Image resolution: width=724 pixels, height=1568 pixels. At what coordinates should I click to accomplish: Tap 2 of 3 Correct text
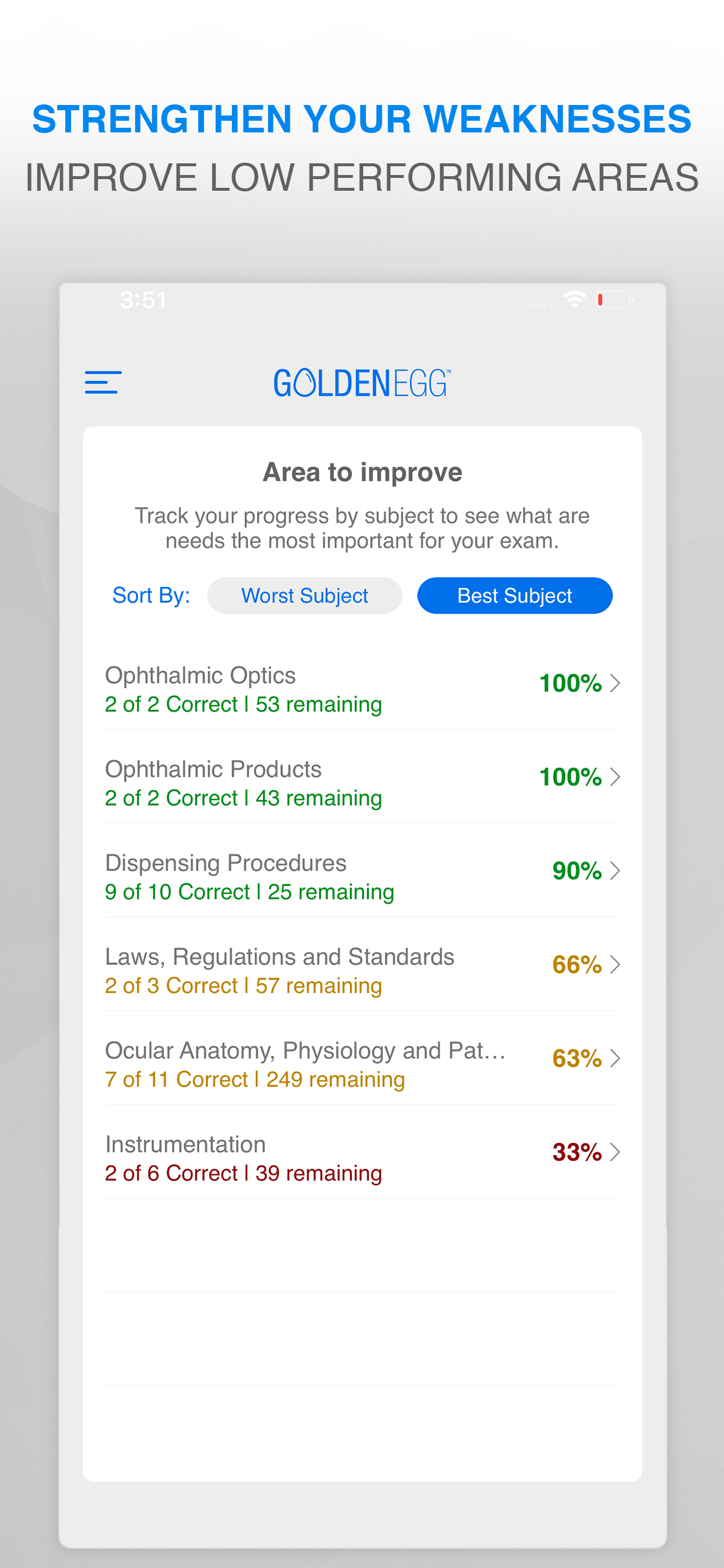171,985
